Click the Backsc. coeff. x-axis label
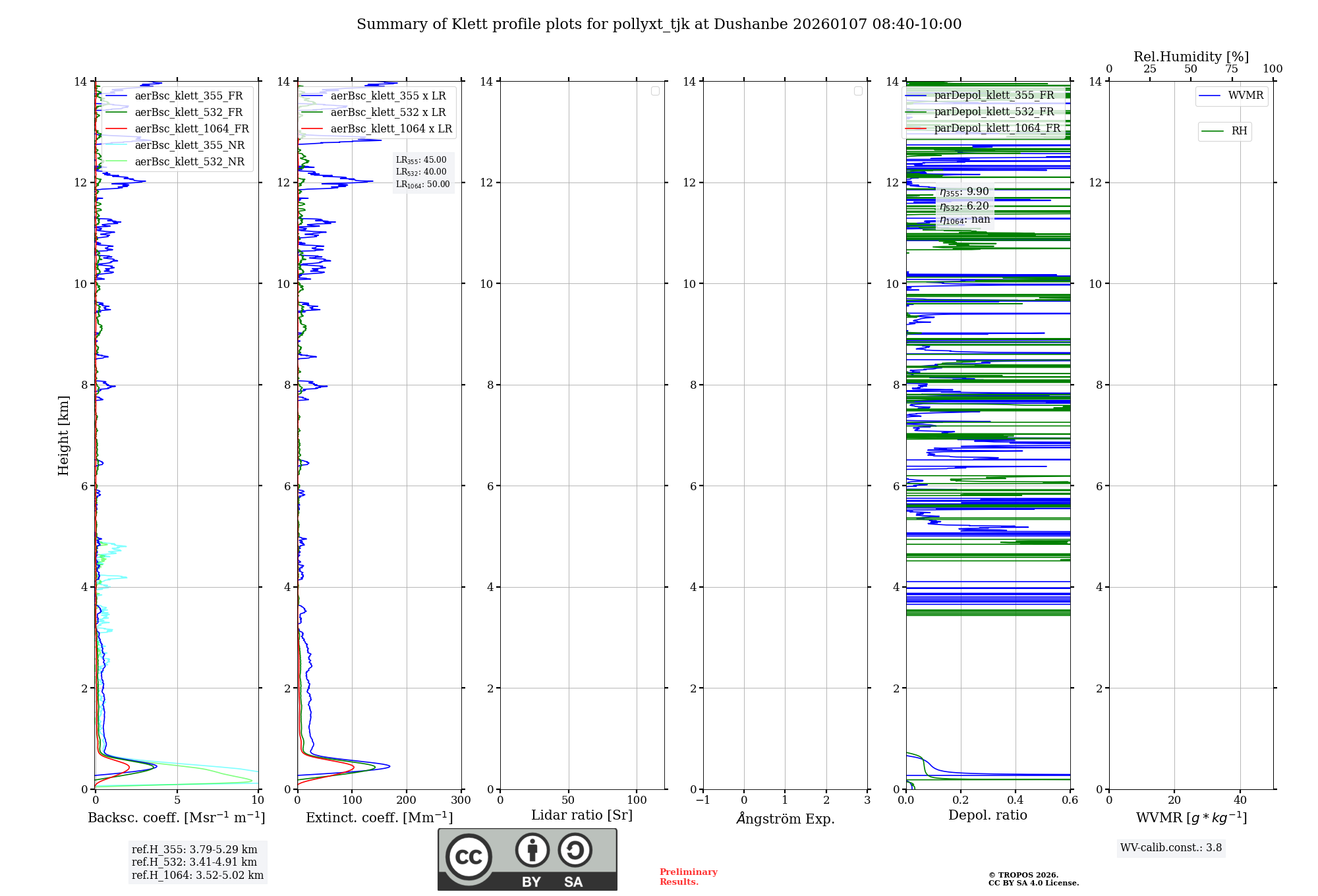Viewport: 1318px width, 896px height. pos(176,818)
